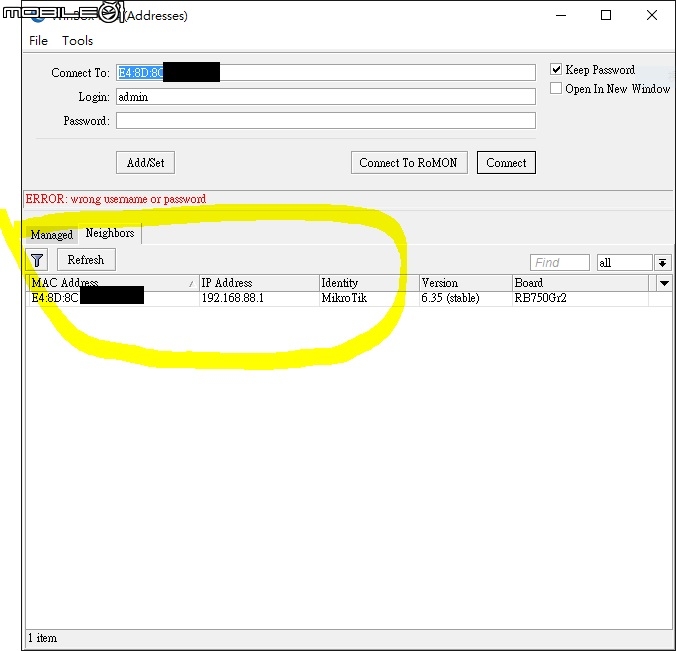Click the Add/Set button
The height and width of the screenshot is (651, 676).
pos(145,163)
